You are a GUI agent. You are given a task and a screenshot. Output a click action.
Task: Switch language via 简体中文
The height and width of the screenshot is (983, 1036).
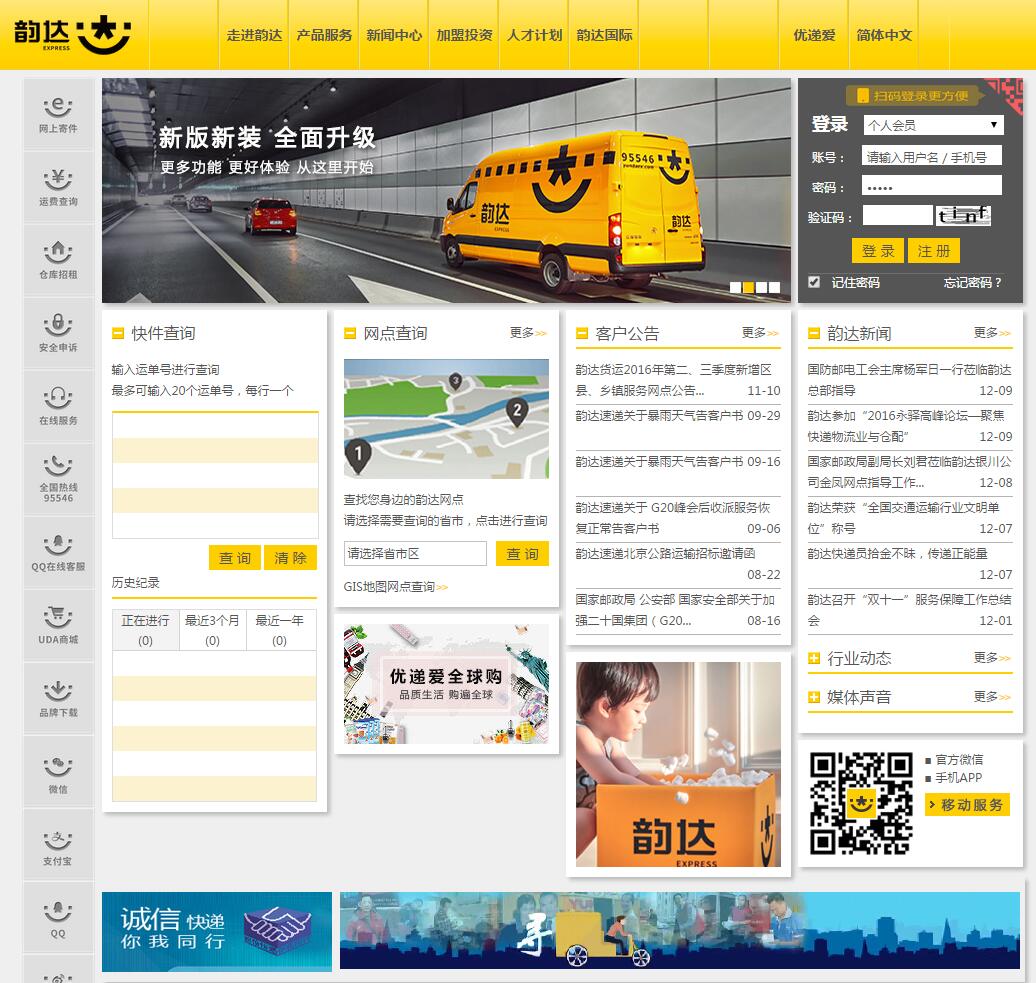pos(884,35)
